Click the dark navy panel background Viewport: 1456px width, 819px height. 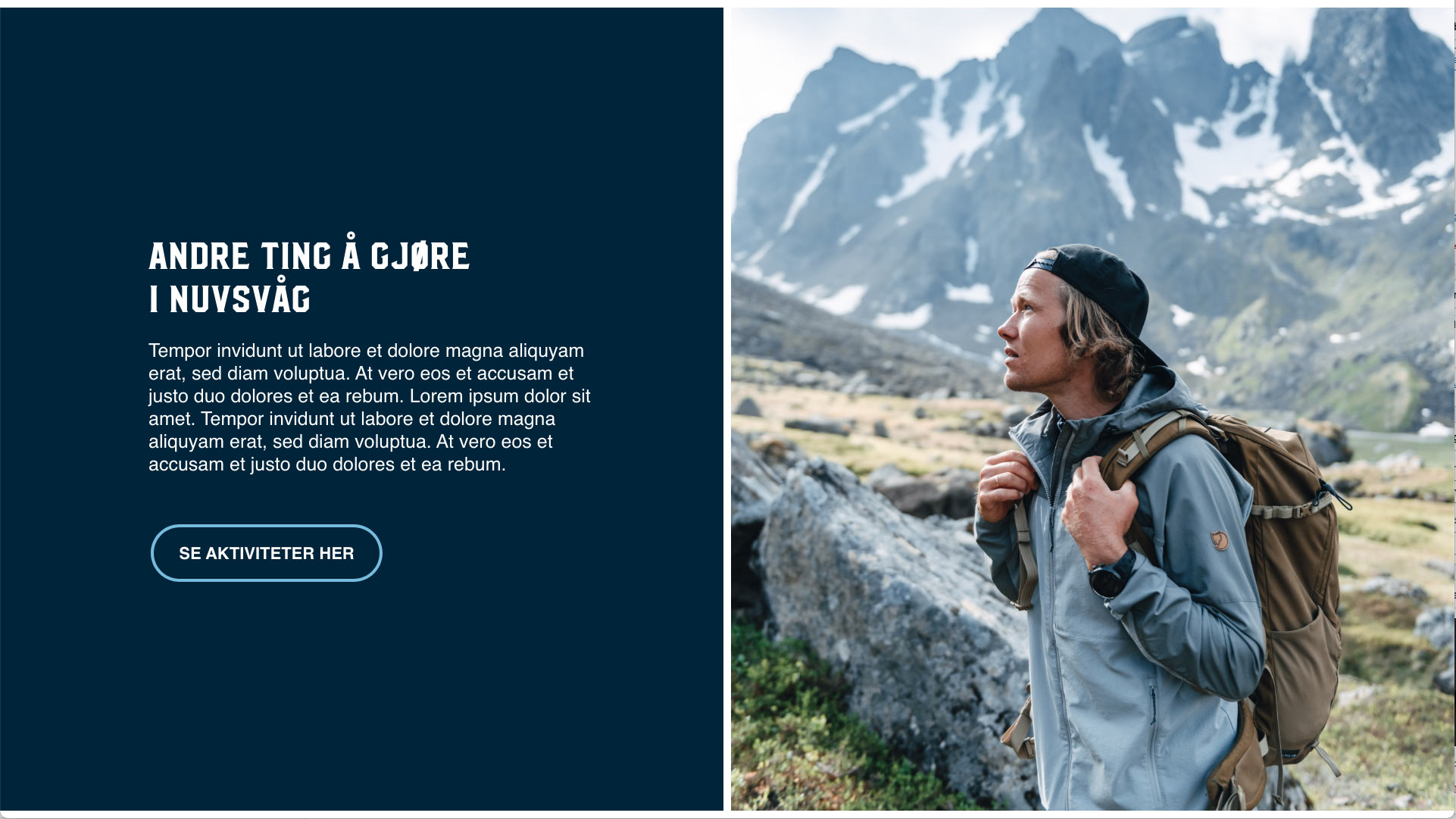[x=361, y=682]
